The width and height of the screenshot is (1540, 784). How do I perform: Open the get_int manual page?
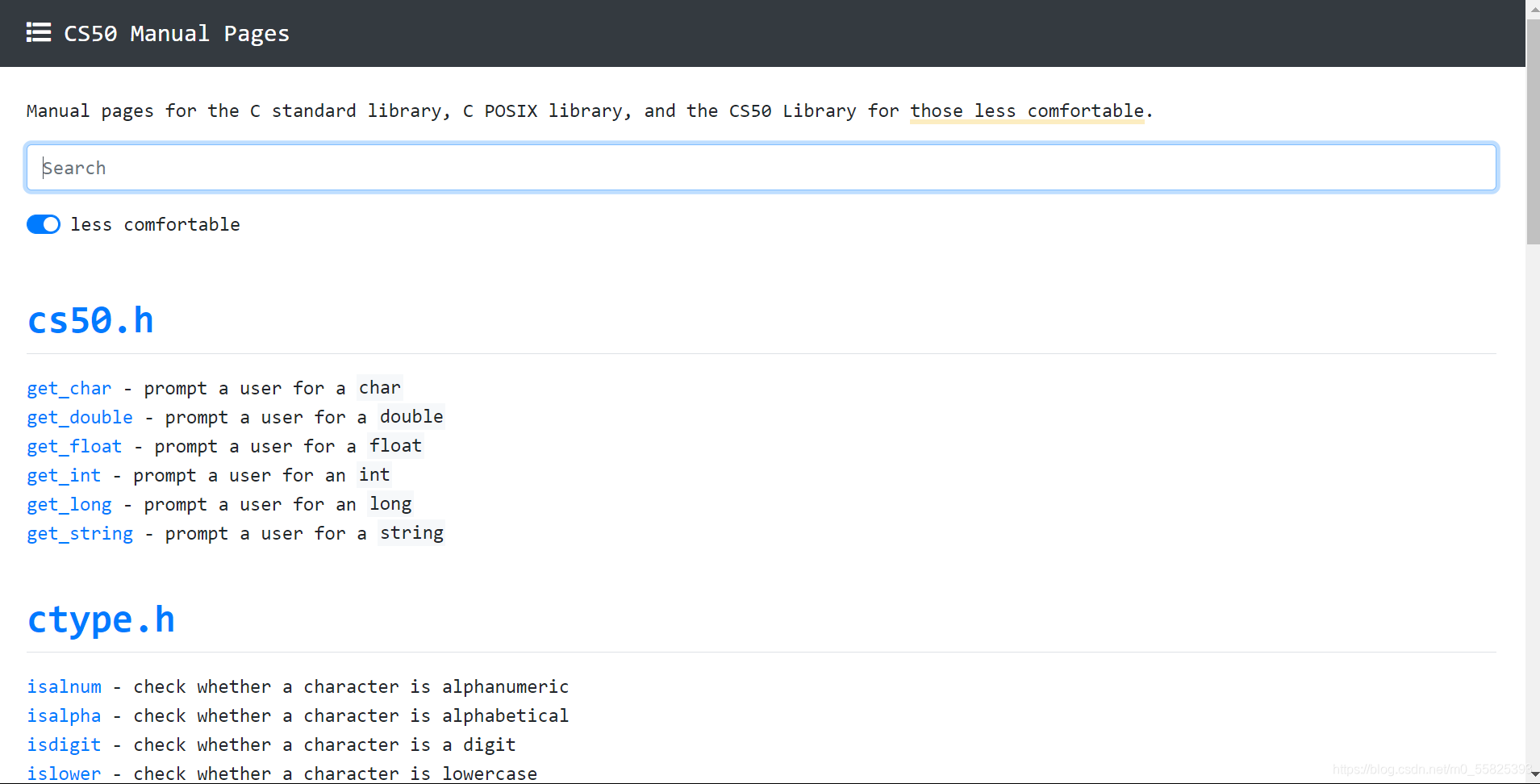pyautogui.click(x=64, y=475)
